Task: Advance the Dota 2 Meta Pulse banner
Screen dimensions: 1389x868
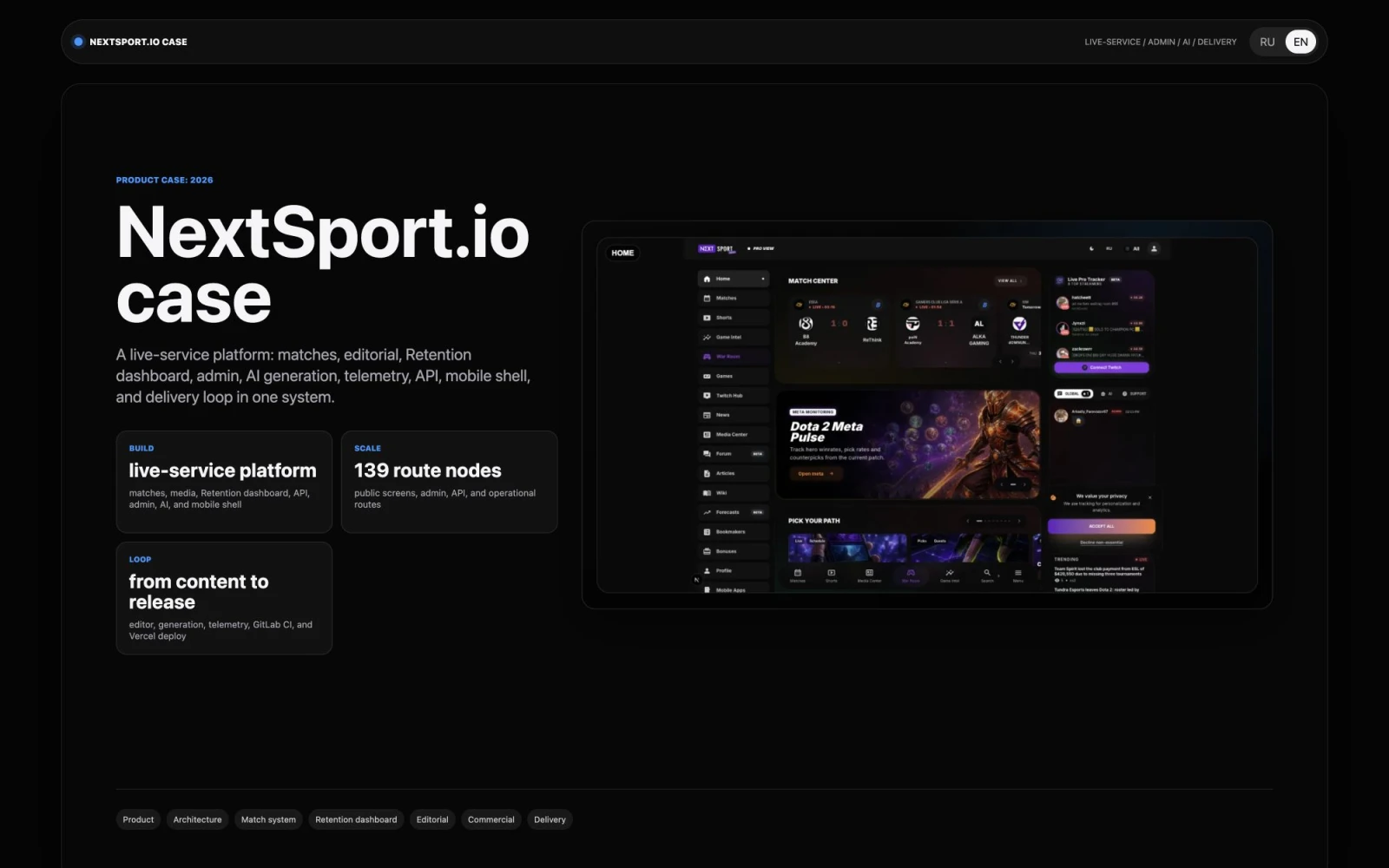Action: pyautogui.click(x=1024, y=484)
